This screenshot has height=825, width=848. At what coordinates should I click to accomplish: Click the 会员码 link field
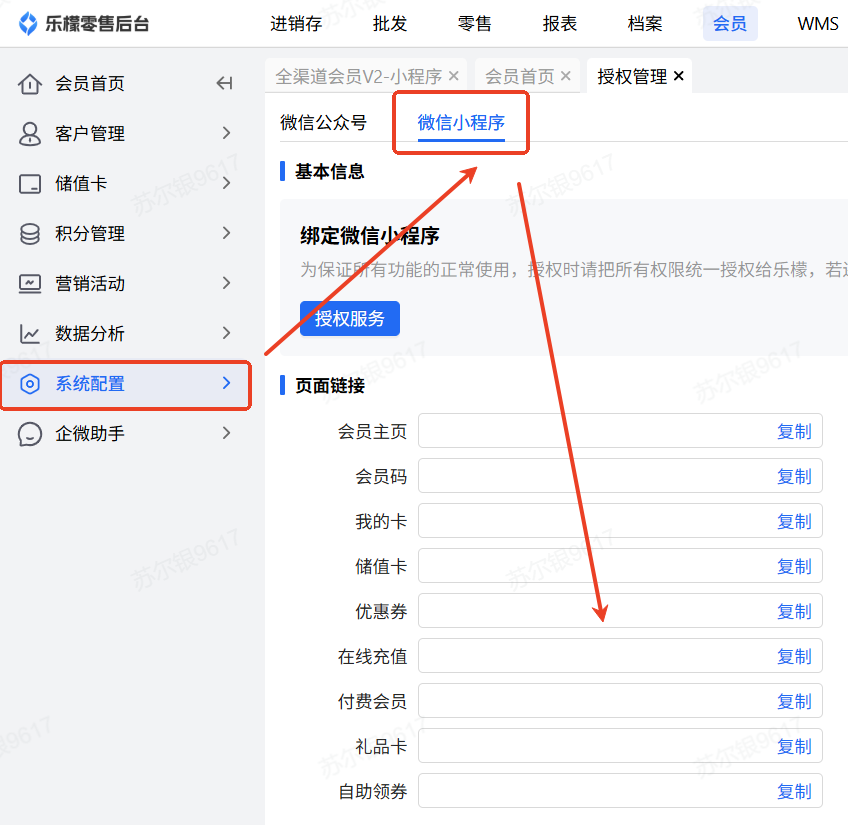coord(620,476)
